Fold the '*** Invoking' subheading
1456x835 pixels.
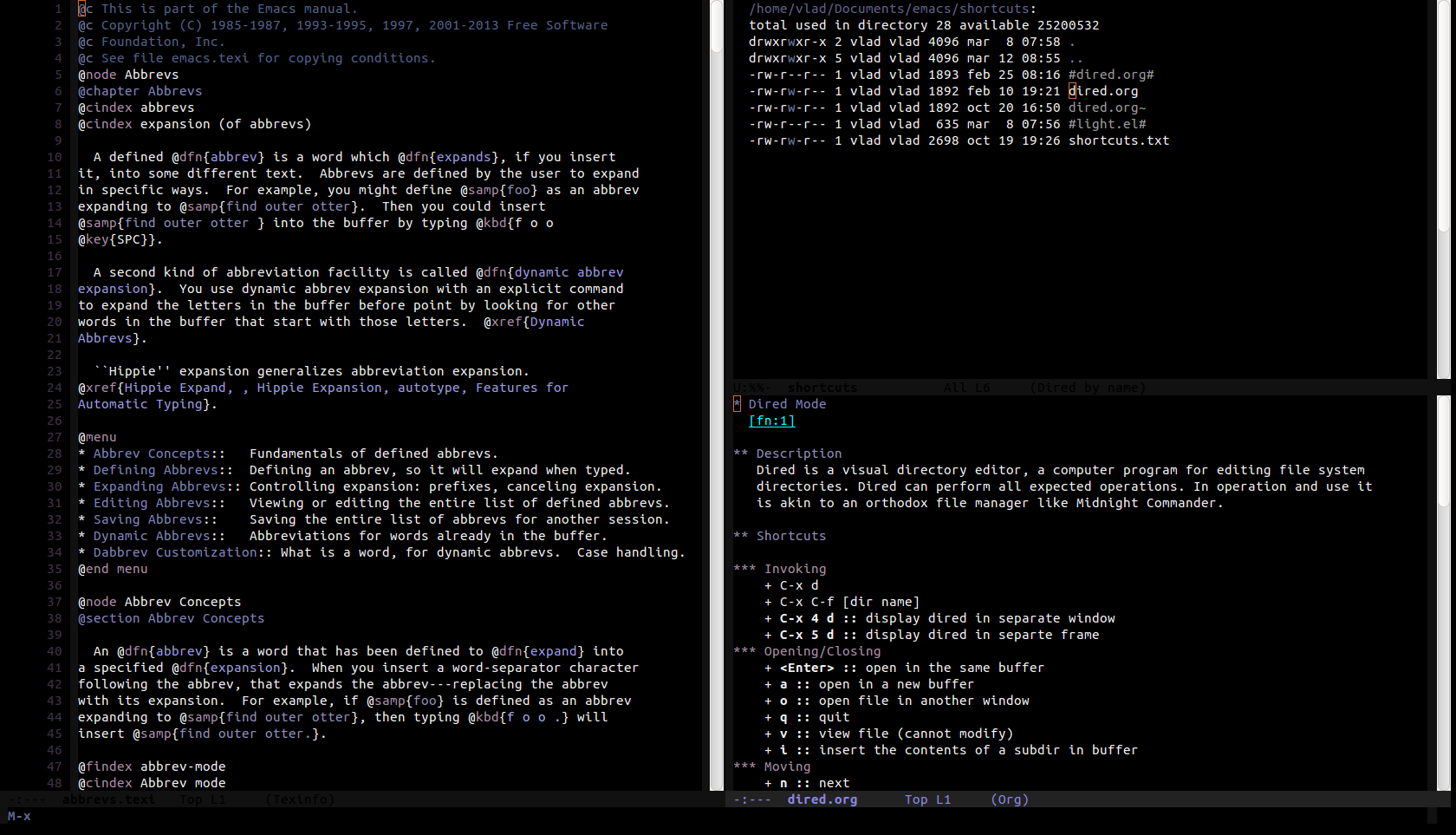(x=779, y=569)
